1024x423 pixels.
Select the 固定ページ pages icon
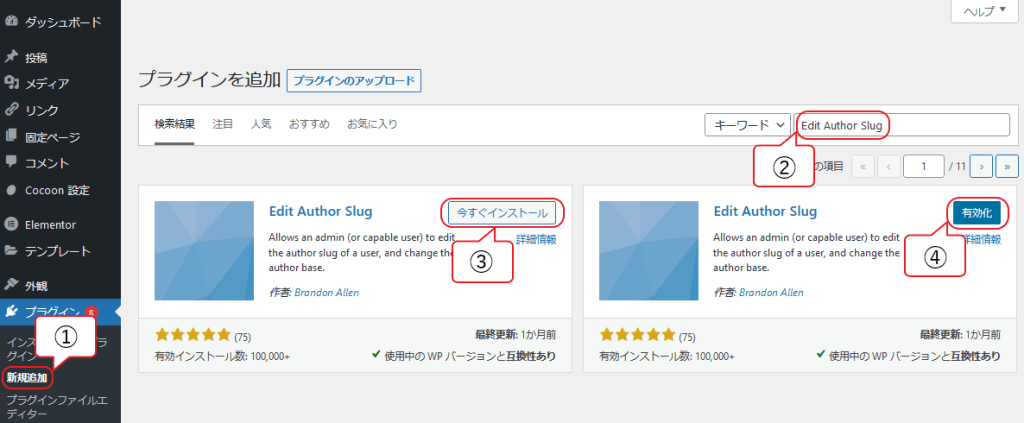point(11,136)
